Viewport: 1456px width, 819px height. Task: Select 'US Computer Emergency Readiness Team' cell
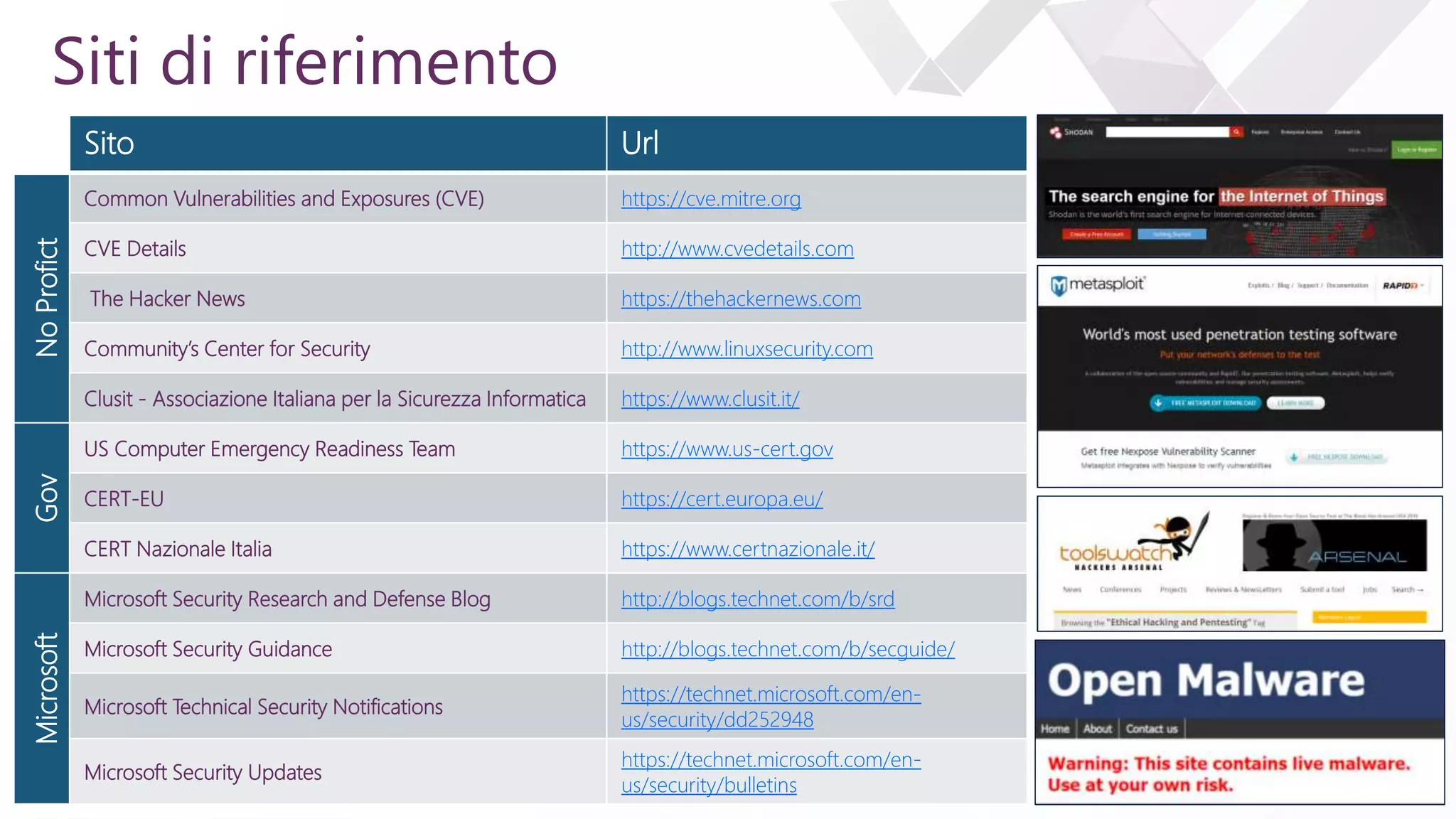338,449
